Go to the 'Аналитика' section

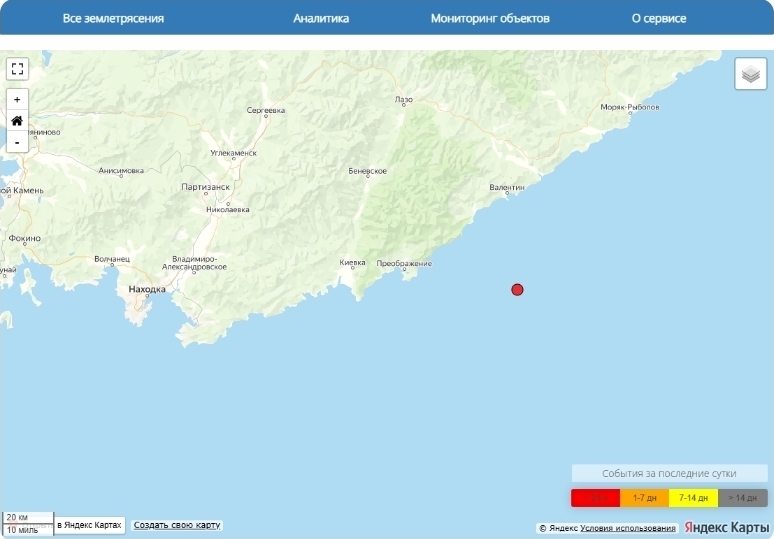[321, 18]
